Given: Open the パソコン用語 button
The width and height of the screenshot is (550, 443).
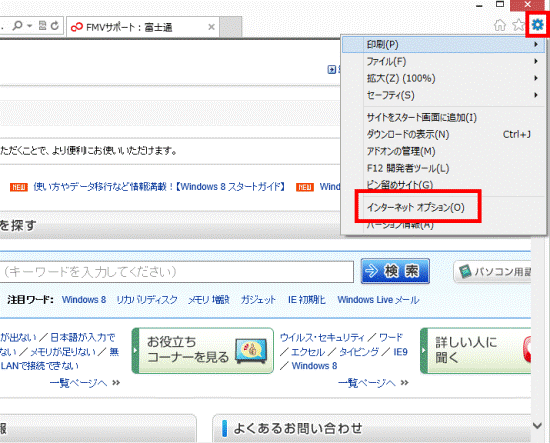Looking at the screenshot, I should [493, 271].
